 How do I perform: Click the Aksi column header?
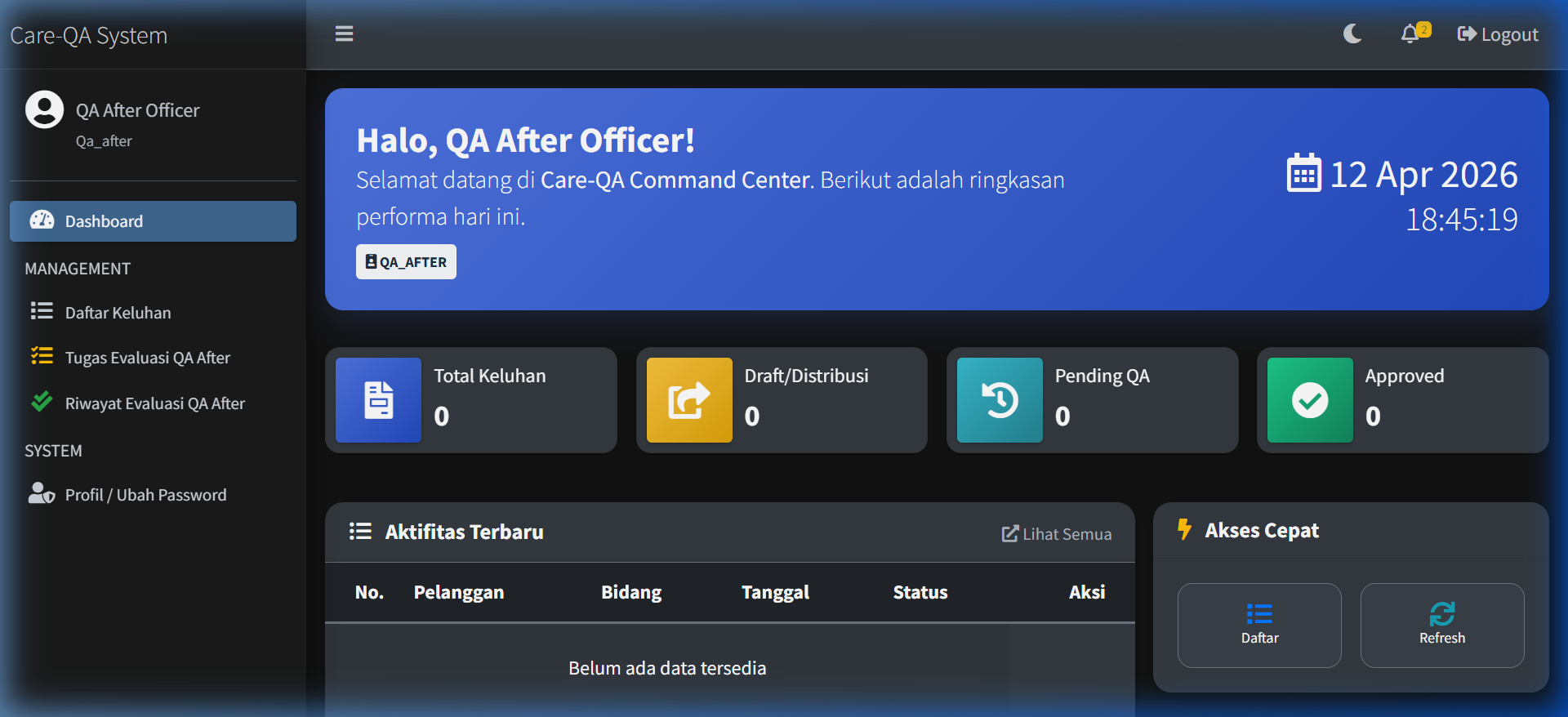click(x=1087, y=593)
